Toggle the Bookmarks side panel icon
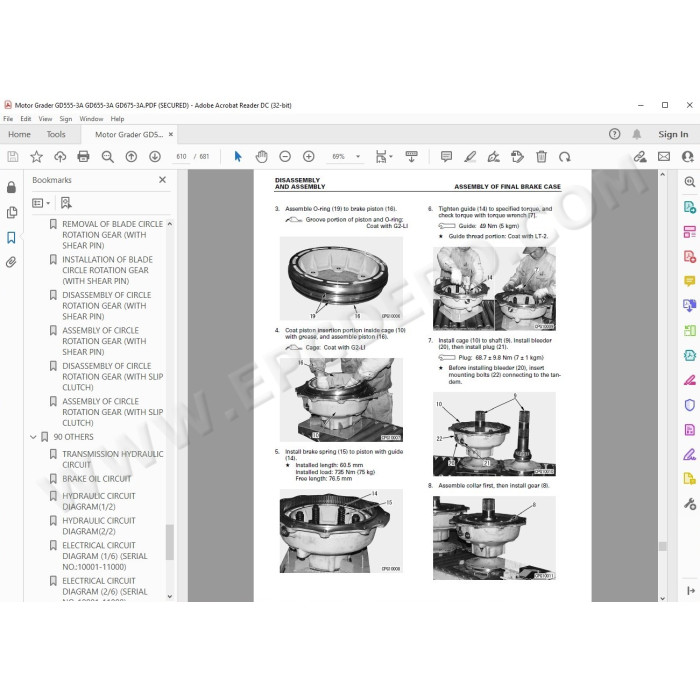Screen dimensions: 700x700 tap(12, 238)
